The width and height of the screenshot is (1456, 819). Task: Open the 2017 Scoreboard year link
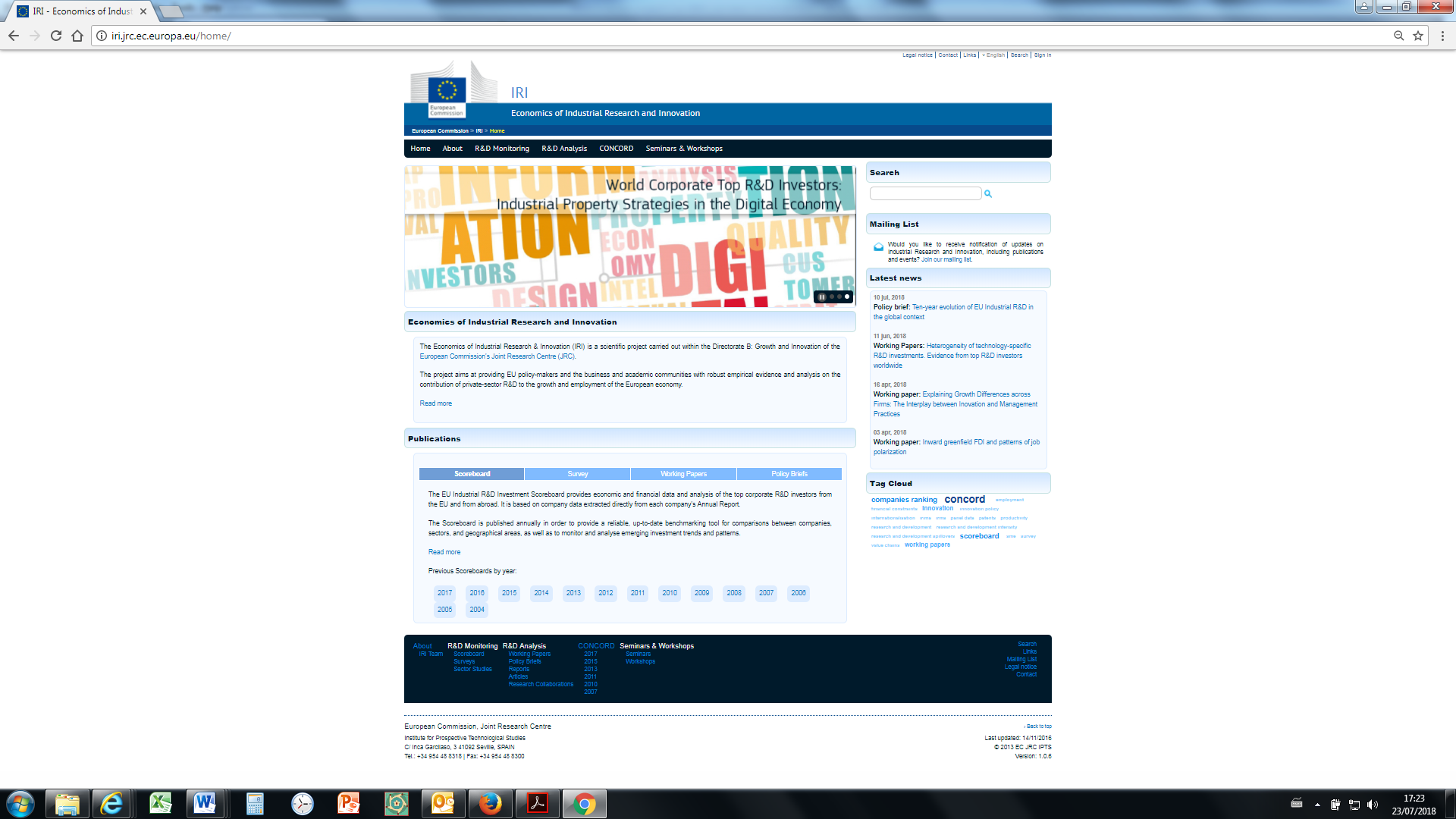click(444, 593)
